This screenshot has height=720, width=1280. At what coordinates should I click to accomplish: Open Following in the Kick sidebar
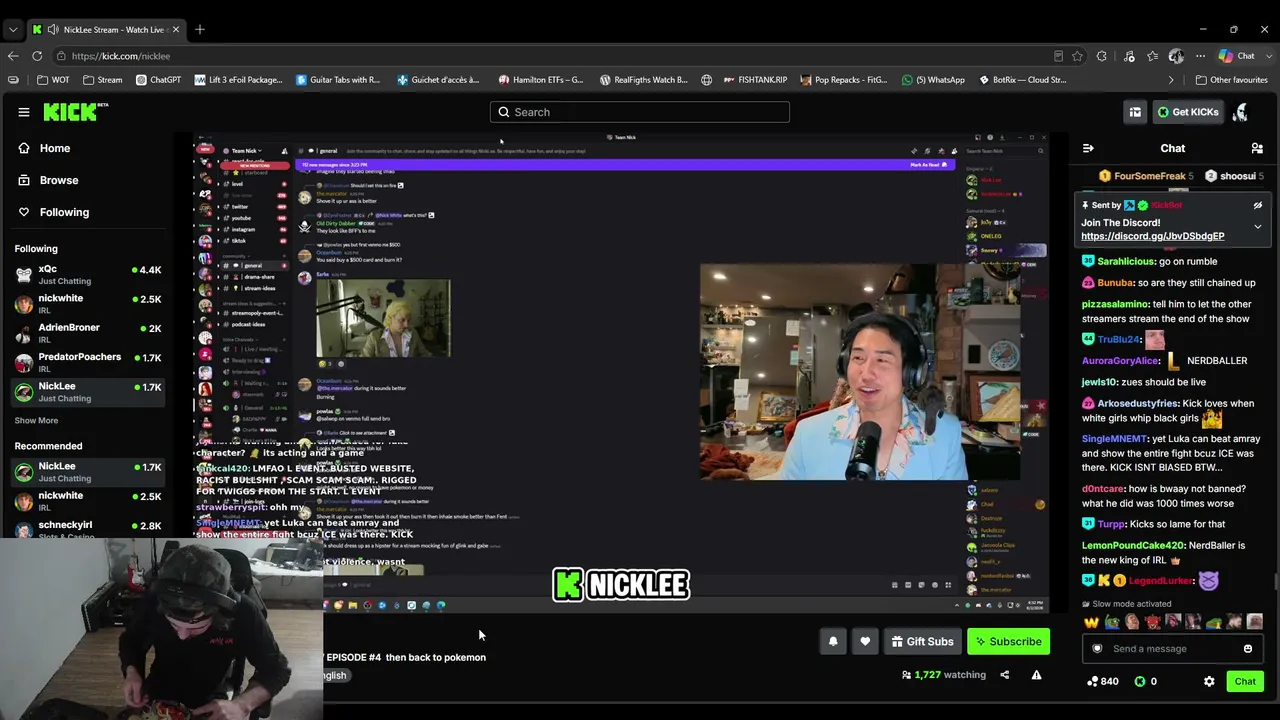coord(64,212)
